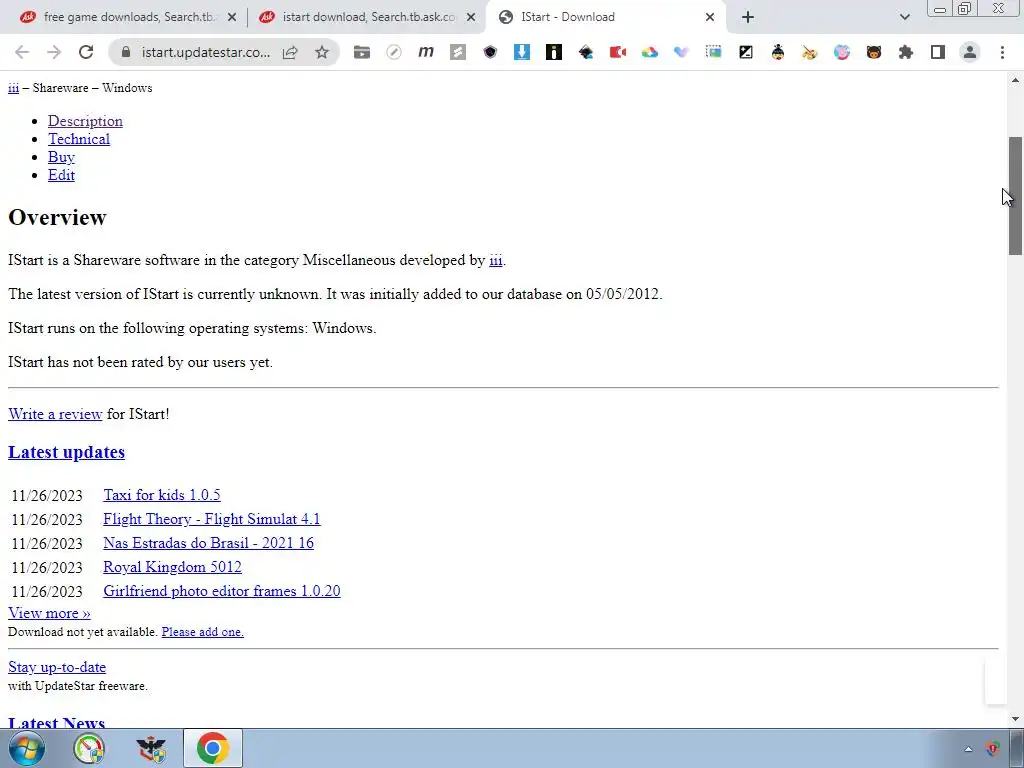
Task: Click the 'Please add one.' link
Action: coord(202,632)
